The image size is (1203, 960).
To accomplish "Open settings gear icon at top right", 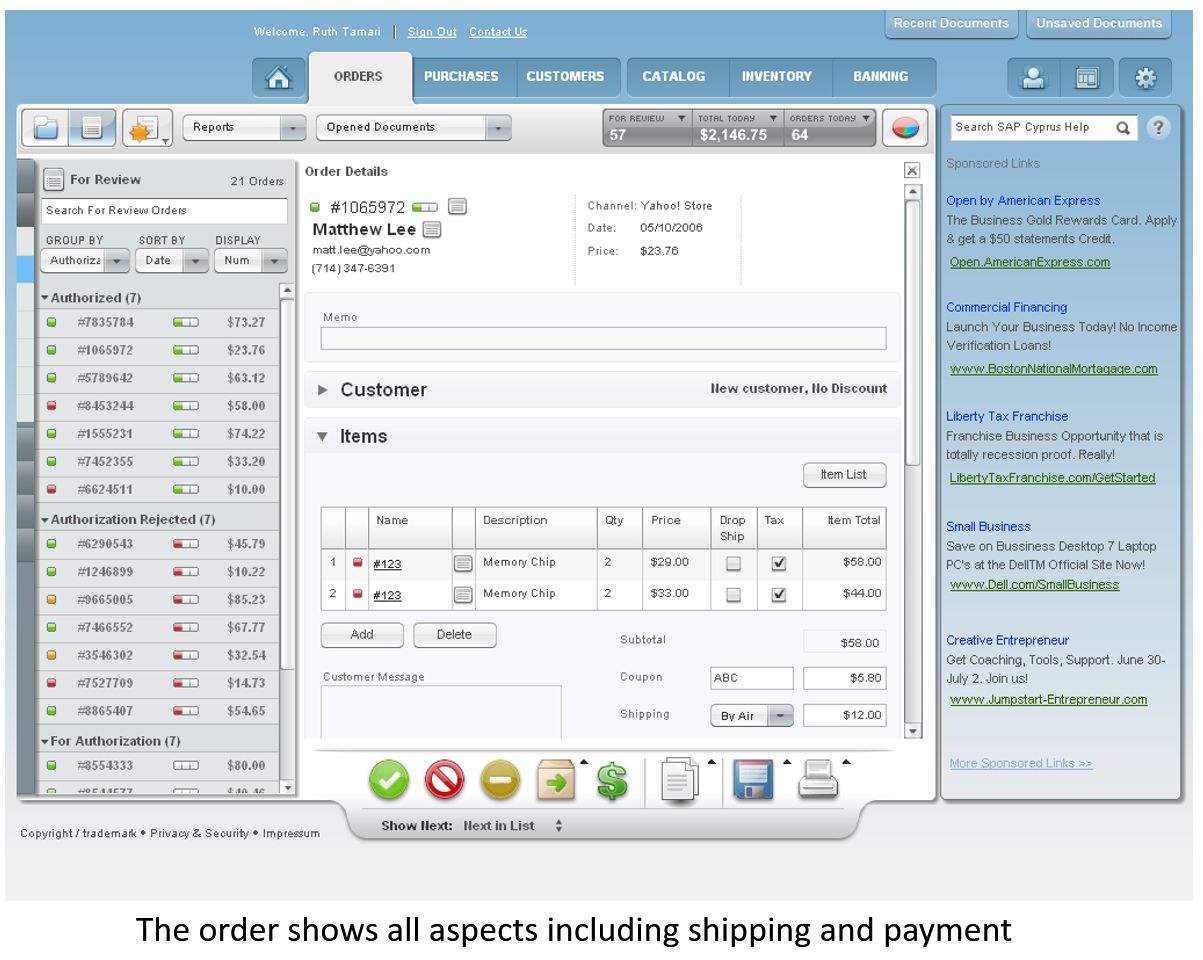I will [x=1145, y=78].
